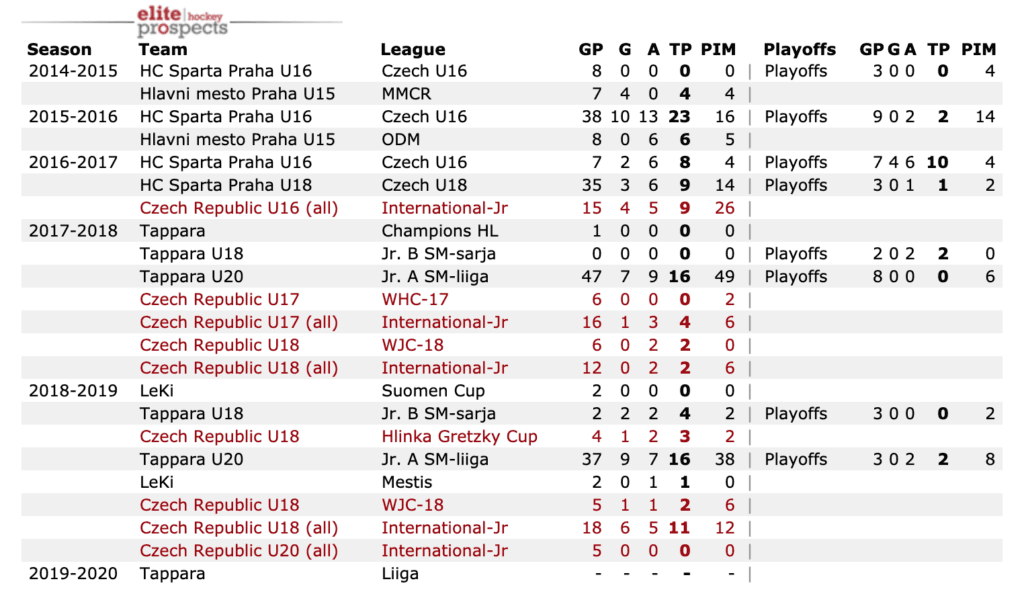Open Playoffs stats for HC Sparta Praha U18

click(796, 185)
